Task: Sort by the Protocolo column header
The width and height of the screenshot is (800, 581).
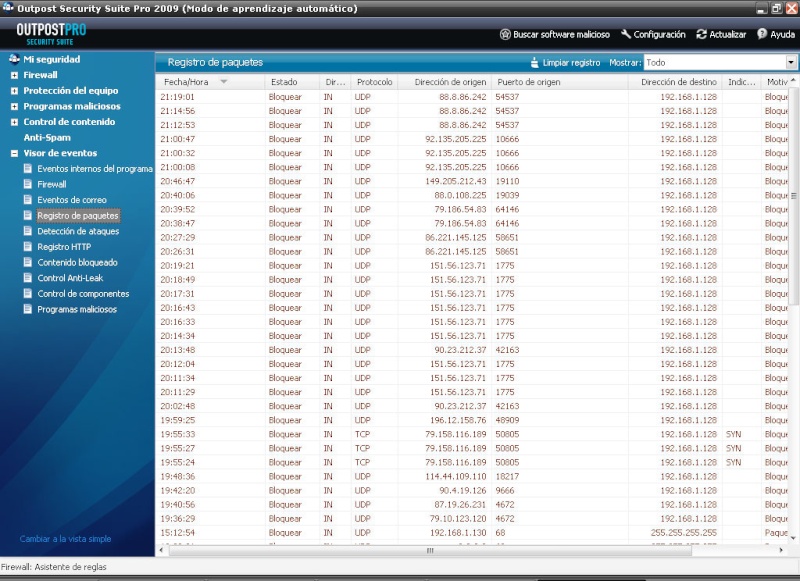Action: pyautogui.click(x=374, y=82)
